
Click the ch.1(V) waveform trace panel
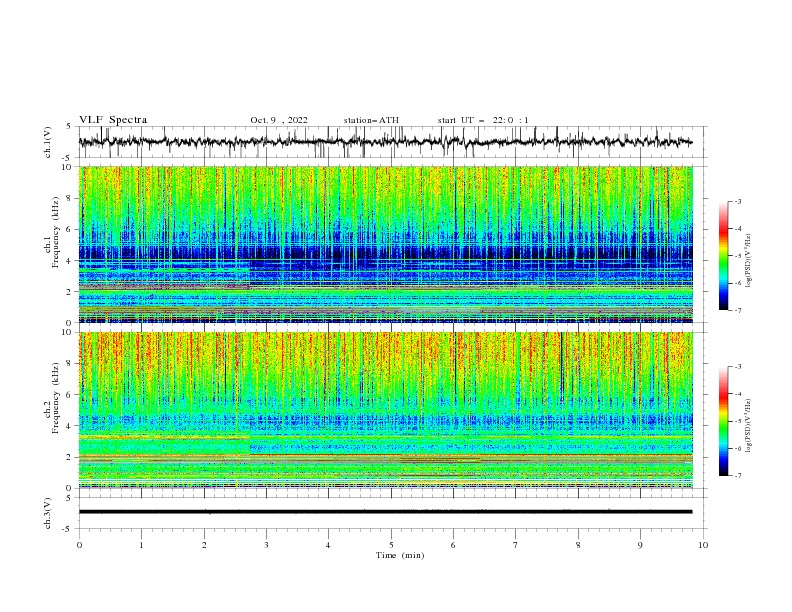click(x=393, y=142)
